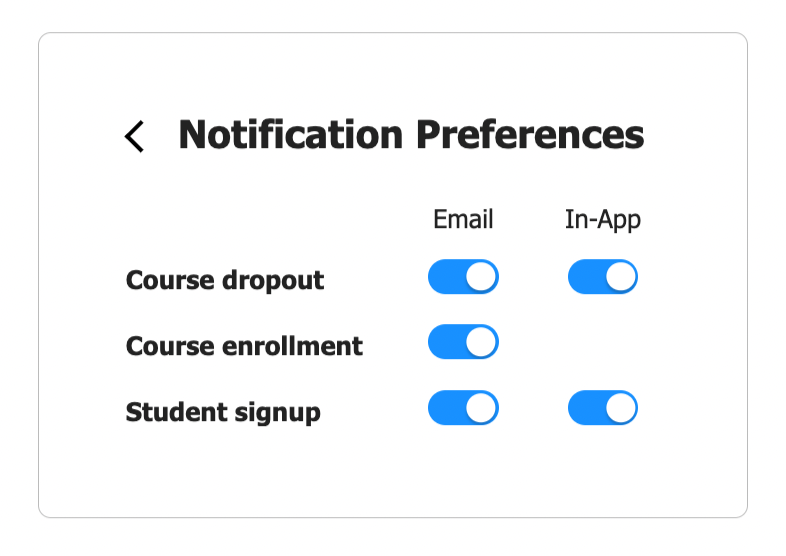This screenshot has width=786, height=556.
Task: Click white knob of Course enrollment Email switch
Action: (x=481, y=342)
